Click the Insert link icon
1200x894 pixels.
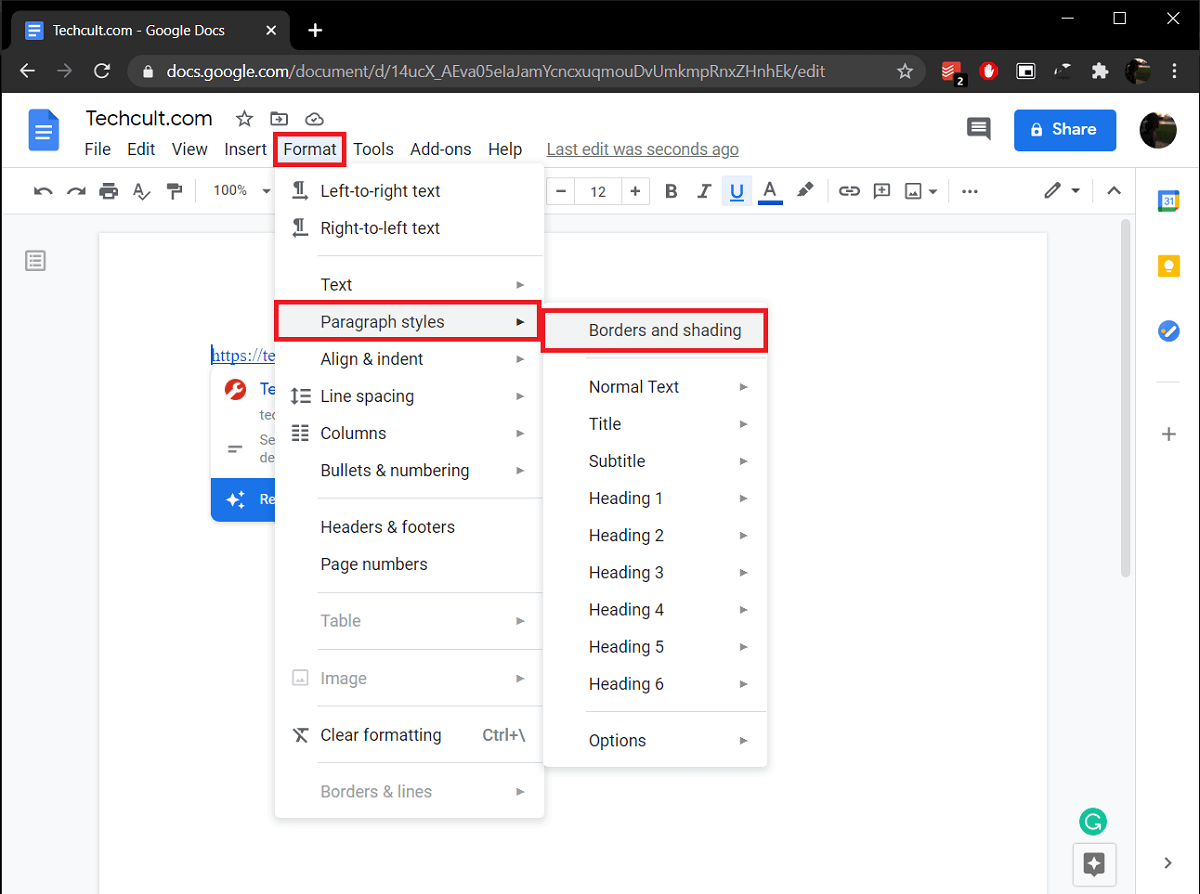(x=849, y=191)
